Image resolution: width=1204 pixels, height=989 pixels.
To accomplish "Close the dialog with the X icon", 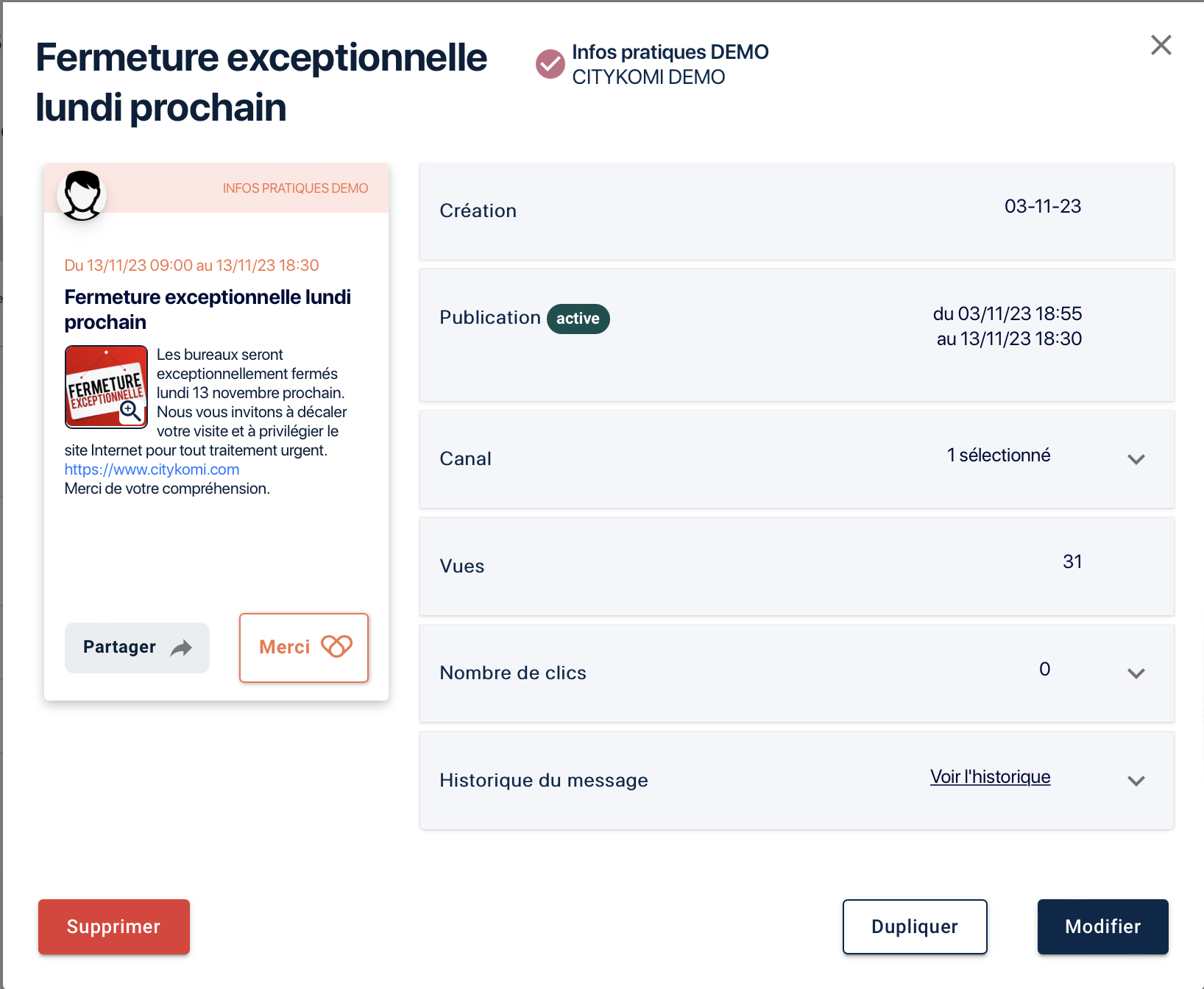I will point(1161,45).
